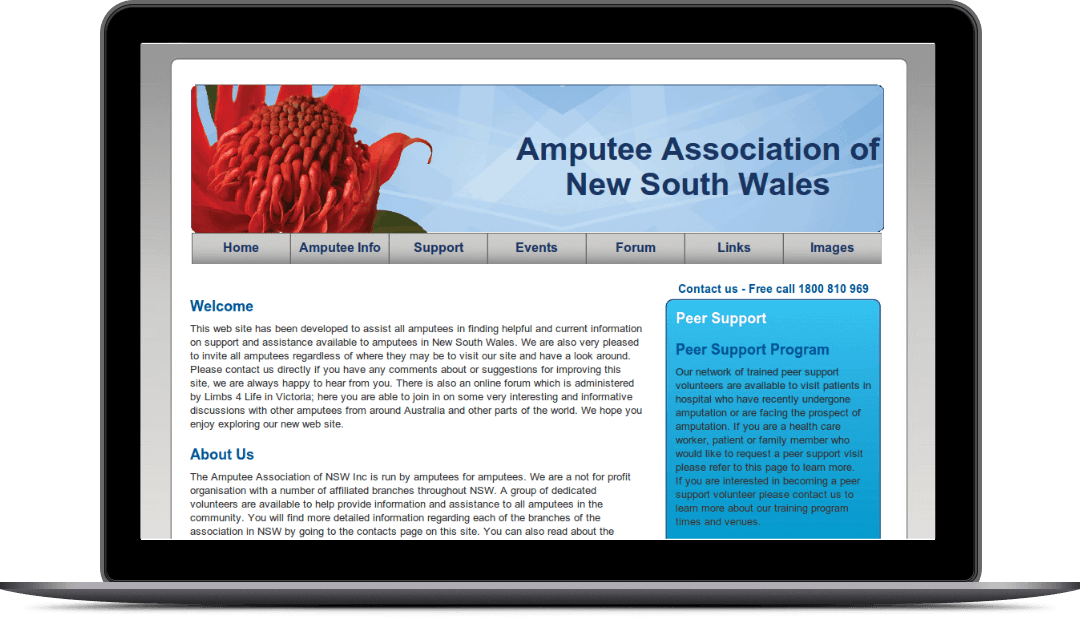Open the Links page

tap(733, 247)
